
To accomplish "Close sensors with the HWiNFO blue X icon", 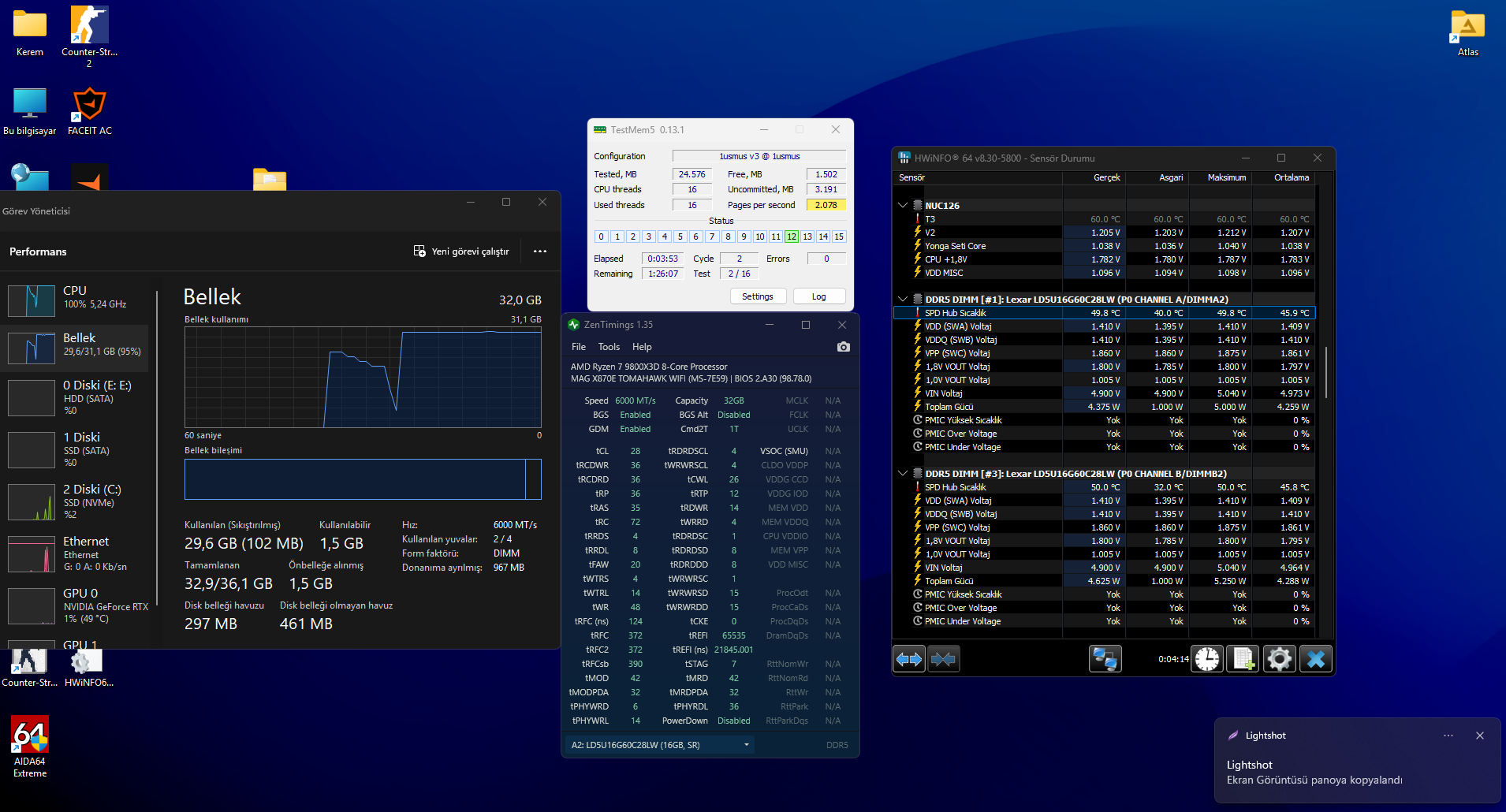I will pyautogui.click(x=1316, y=659).
